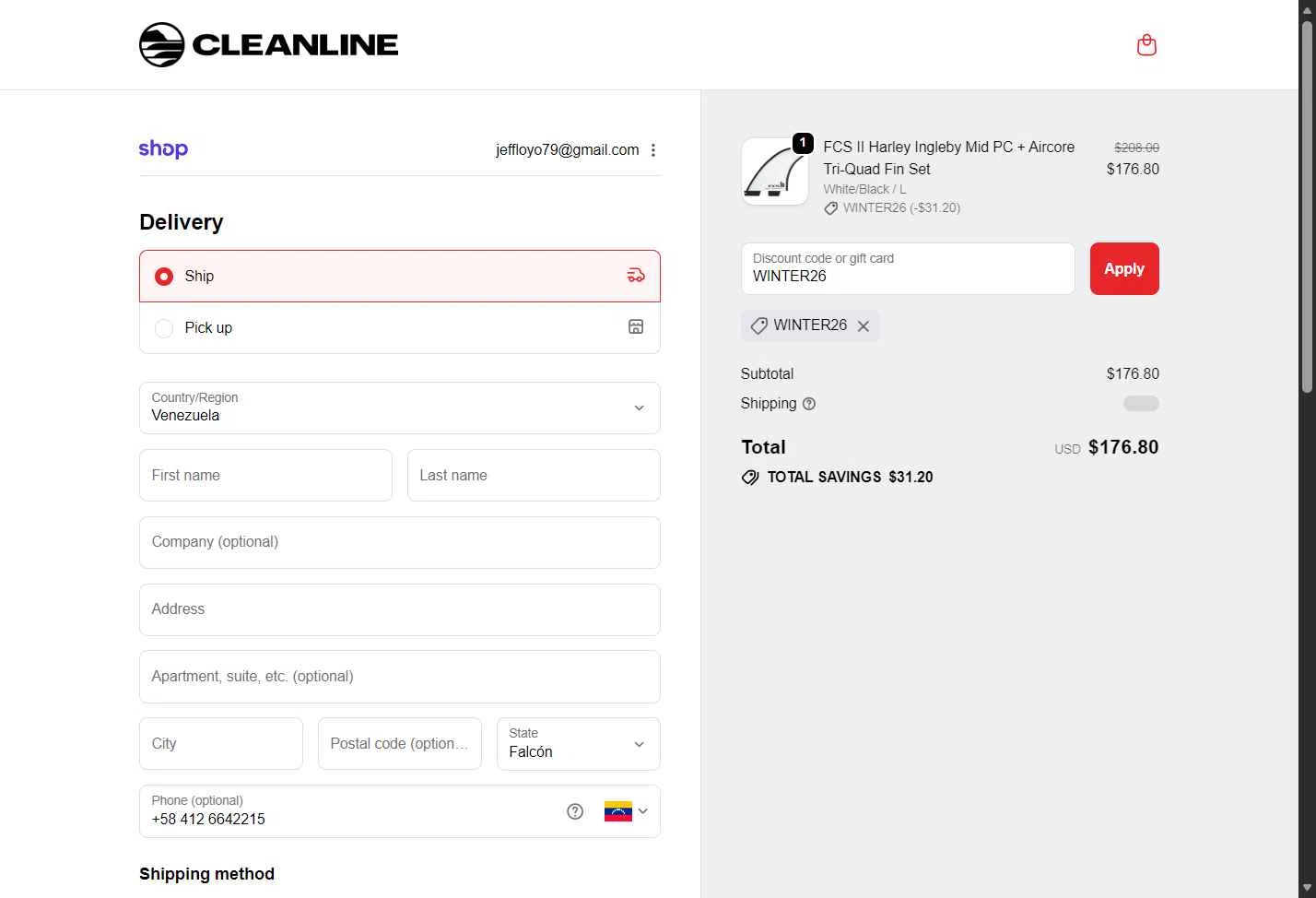This screenshot has height=898, width=1316.
Task: Click the Delivery heading
Action: (x=182, y=222)
